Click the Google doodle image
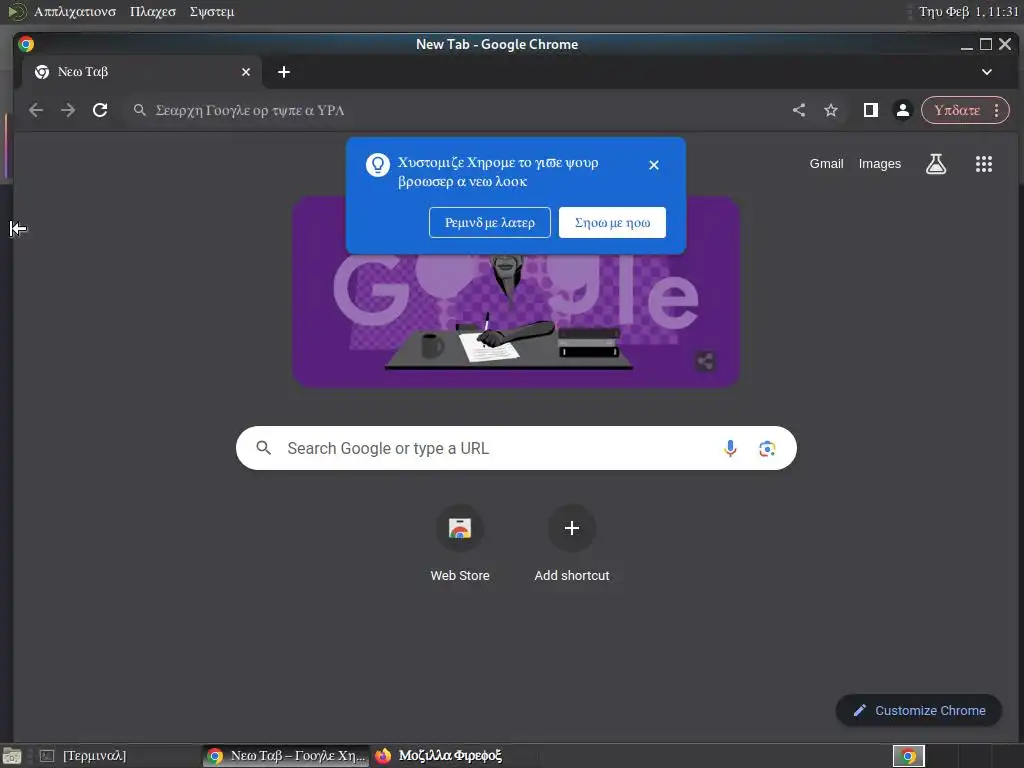1024x768 pixels. [516, 292]
